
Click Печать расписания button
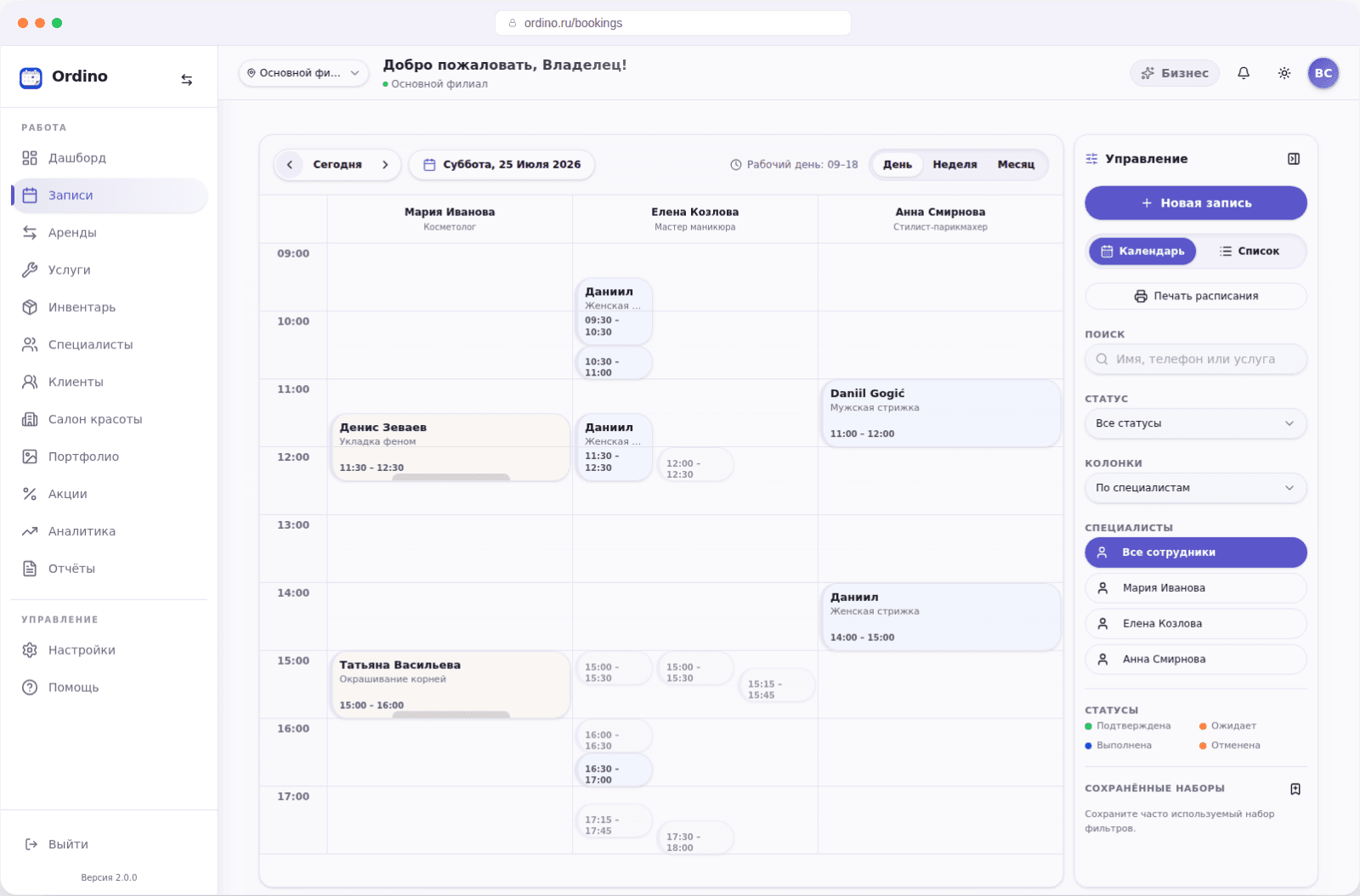(1196, 296)
